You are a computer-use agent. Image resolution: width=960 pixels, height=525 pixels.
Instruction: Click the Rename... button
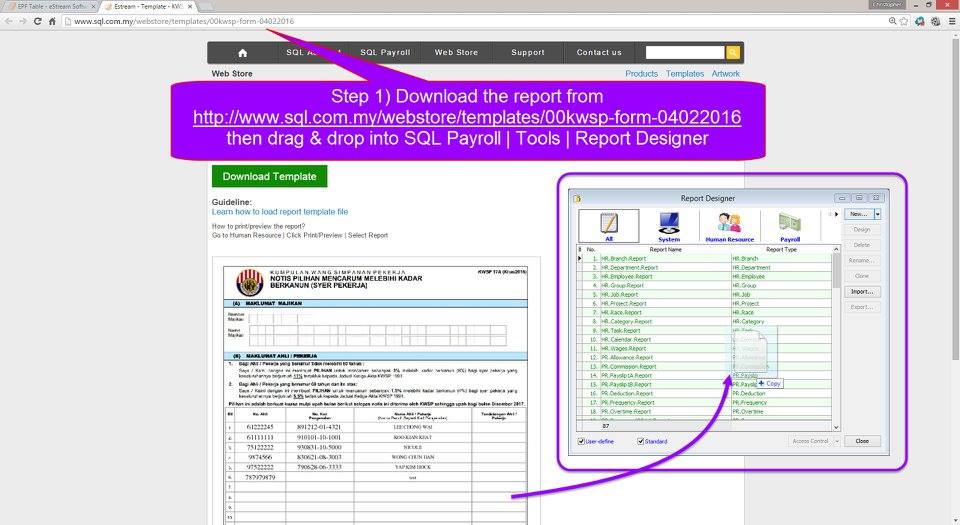[x=862, y=261]
